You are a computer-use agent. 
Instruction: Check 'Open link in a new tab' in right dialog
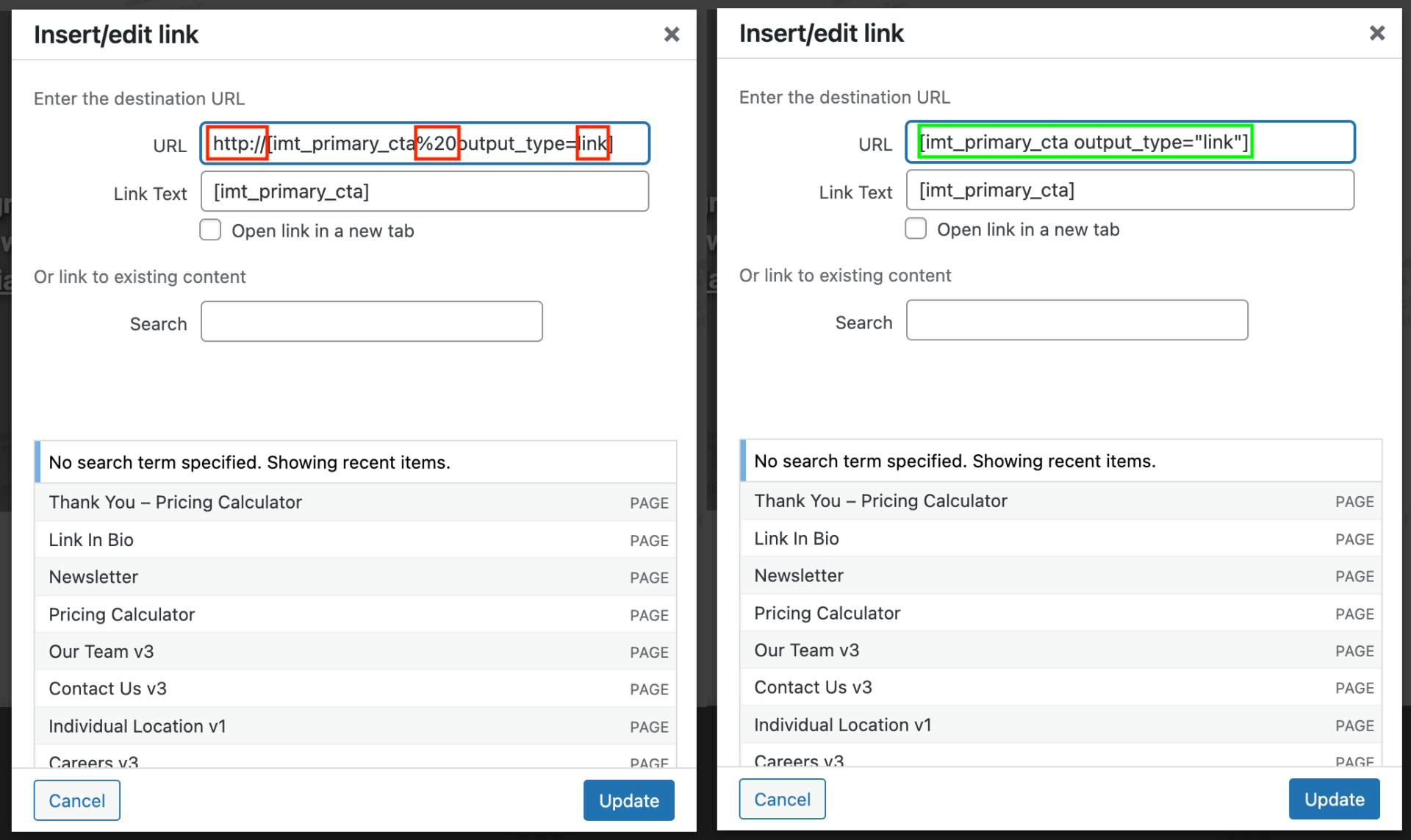916,229
